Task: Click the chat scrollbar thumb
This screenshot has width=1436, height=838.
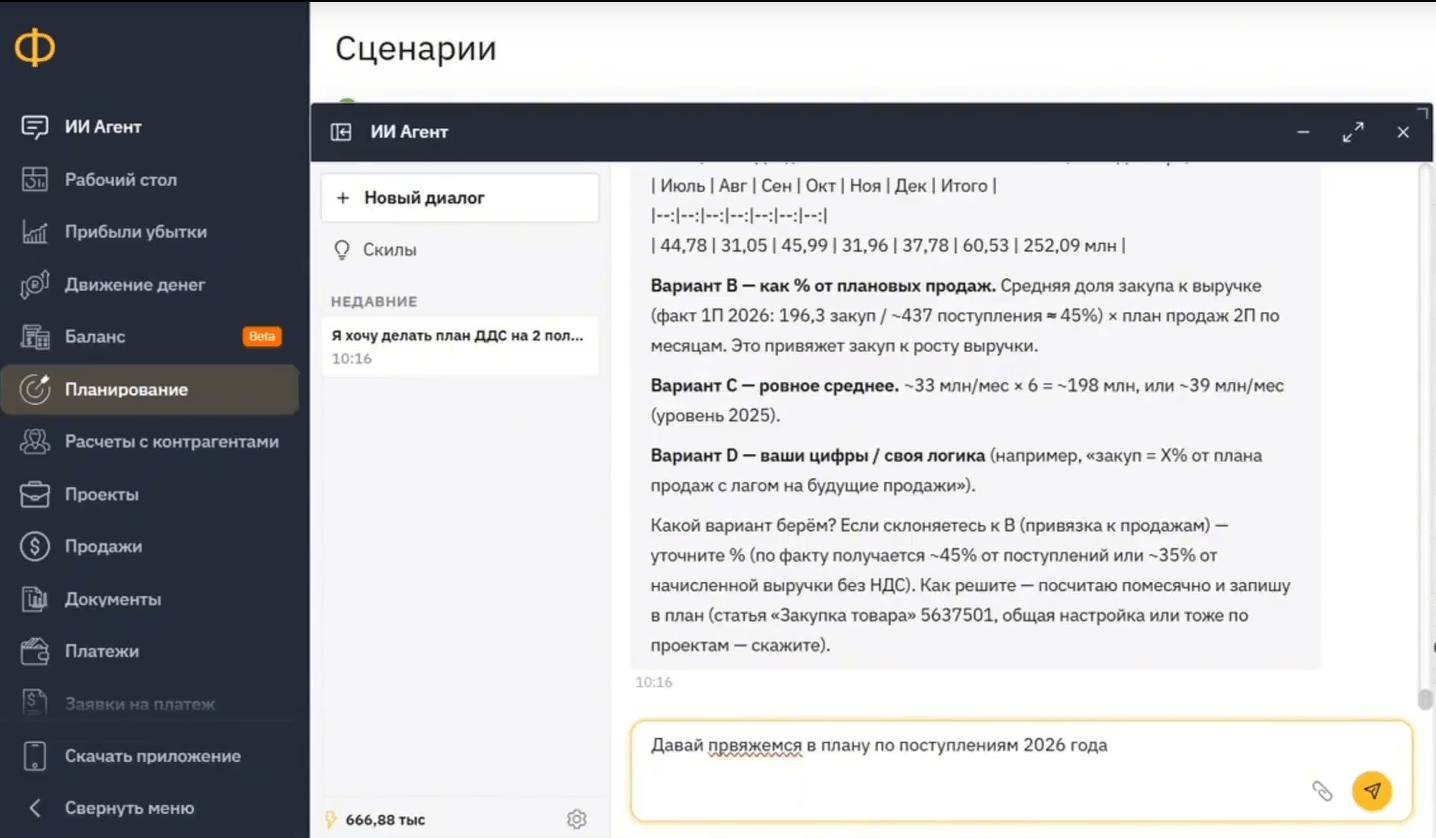Action: pyautogui.click(x=1426, y=699)
